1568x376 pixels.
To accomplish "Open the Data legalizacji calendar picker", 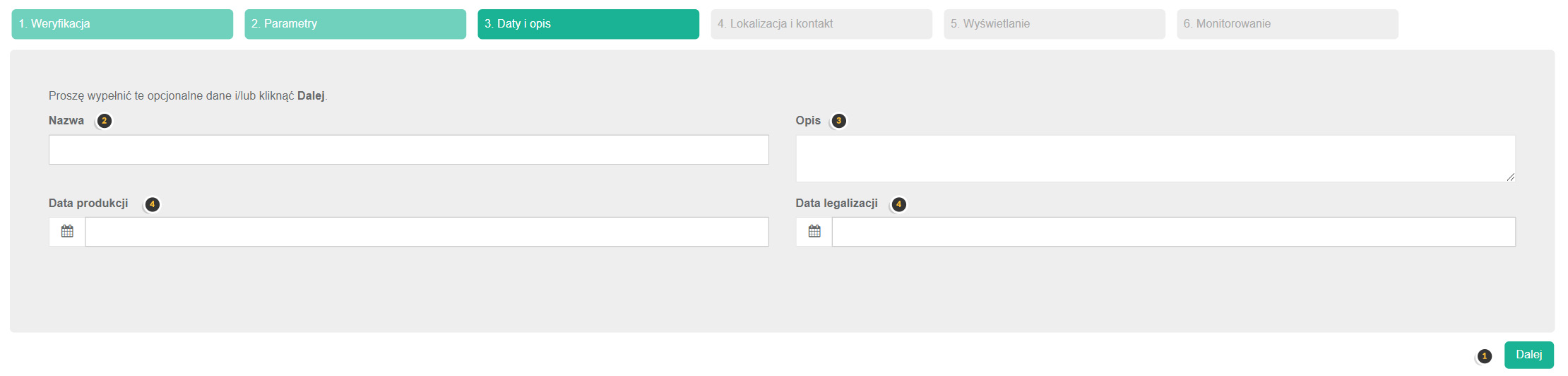I will tap(814, 232).
